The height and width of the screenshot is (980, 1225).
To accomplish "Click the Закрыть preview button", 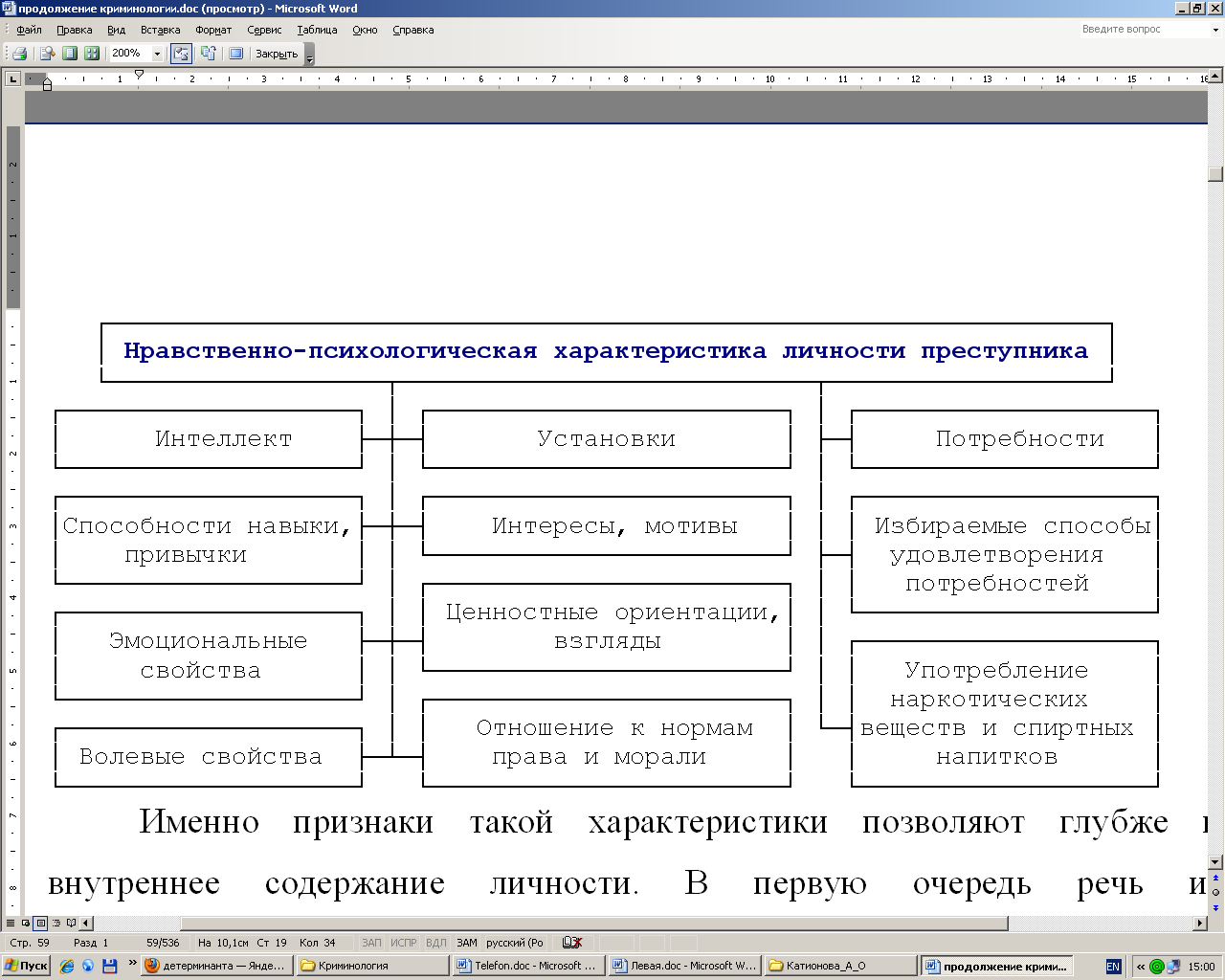I will 277,54.
